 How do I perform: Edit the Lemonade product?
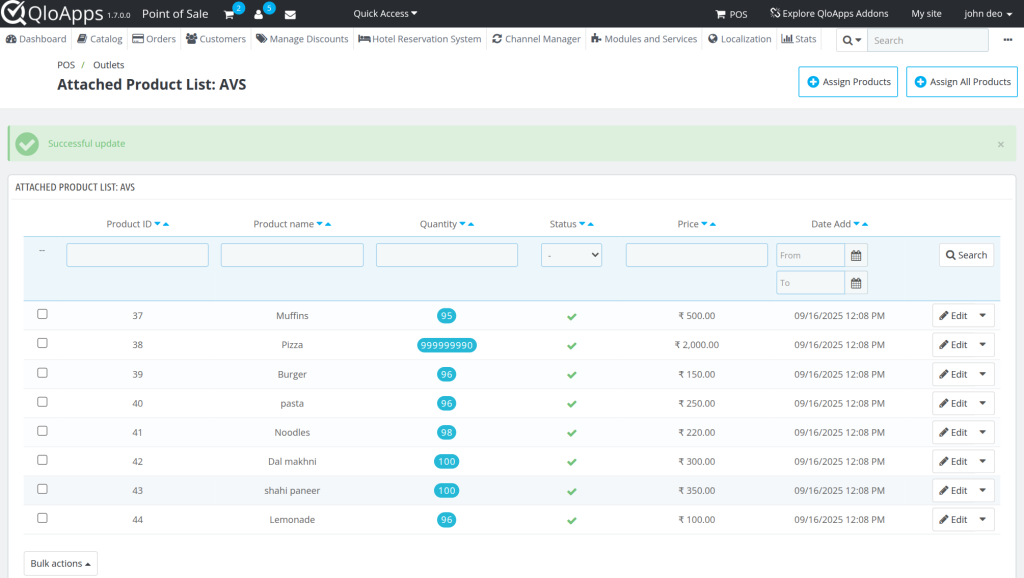click(953, 519)
